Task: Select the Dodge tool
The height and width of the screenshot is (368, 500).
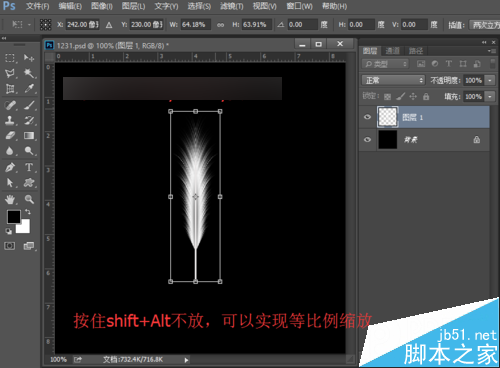Action: coord(29,151)
